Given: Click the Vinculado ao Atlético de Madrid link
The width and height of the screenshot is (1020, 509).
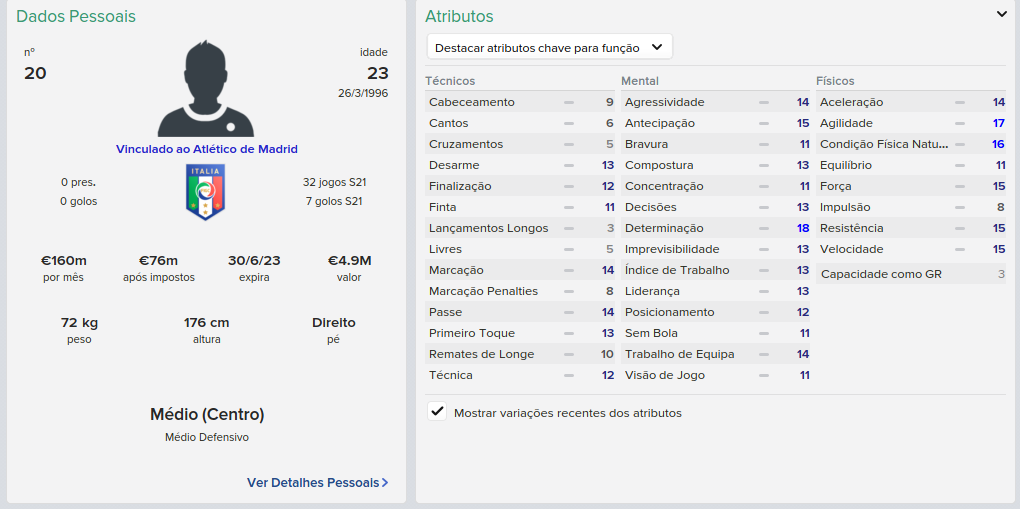Looking at the screenshot, I should (x=206, y=149).
